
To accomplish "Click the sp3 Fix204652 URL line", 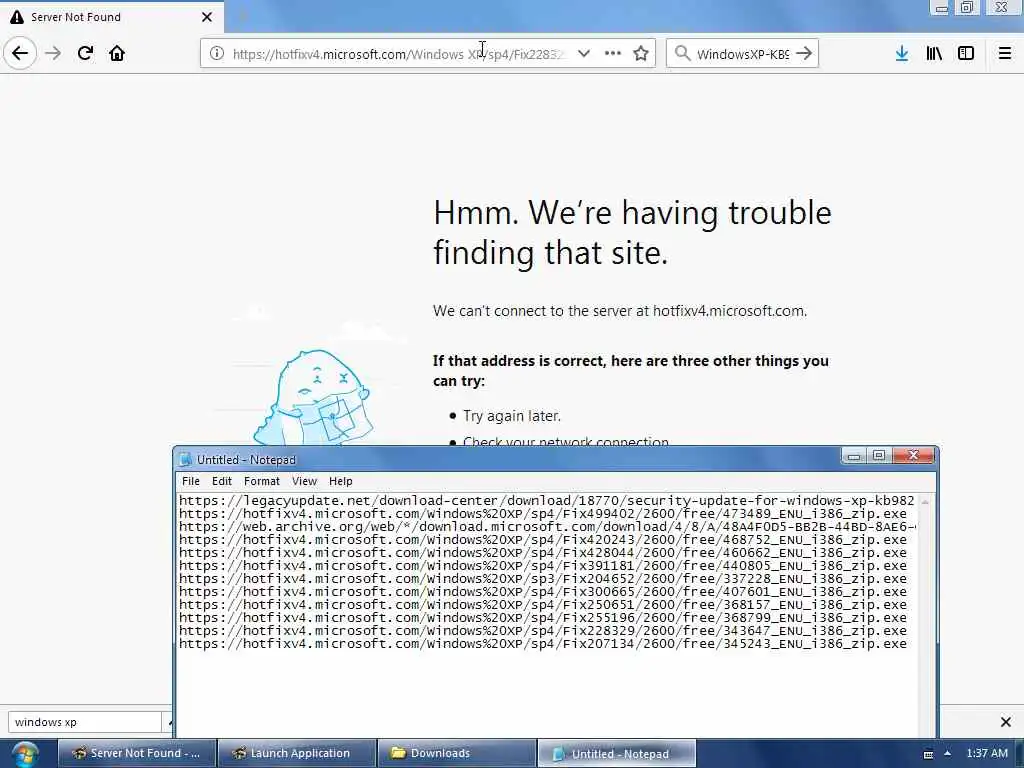I will pyautogui.click(x=543, y=579).
